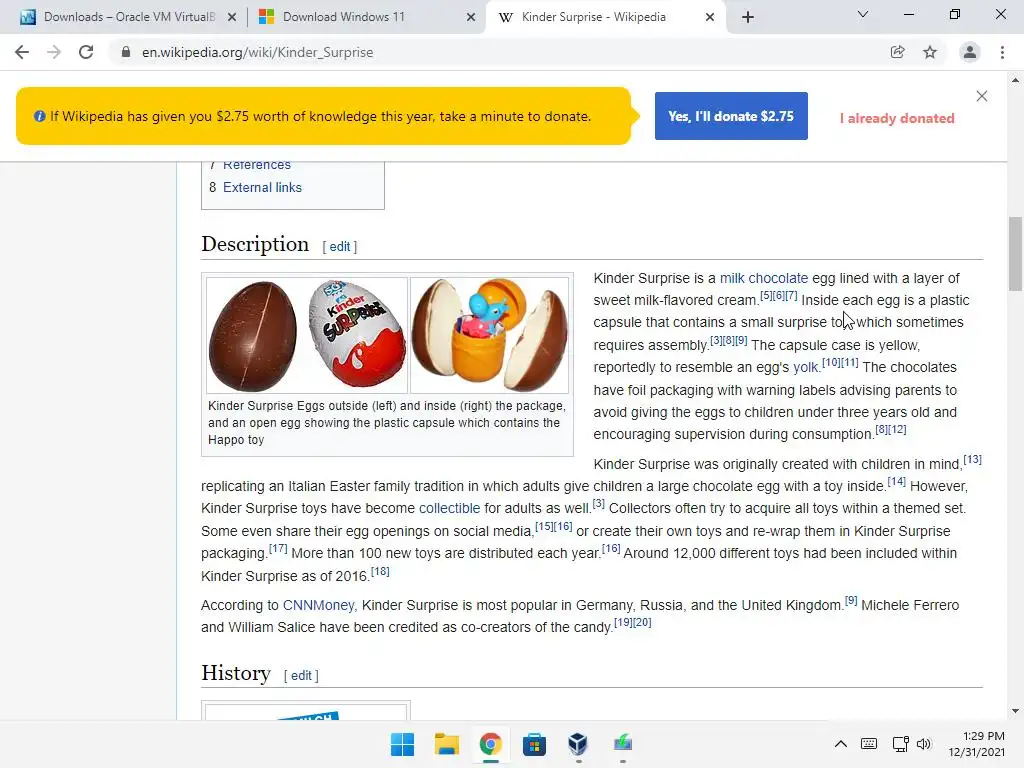Close the Kinder Surprise Wikipedia tab

click(x=710, y=17)
